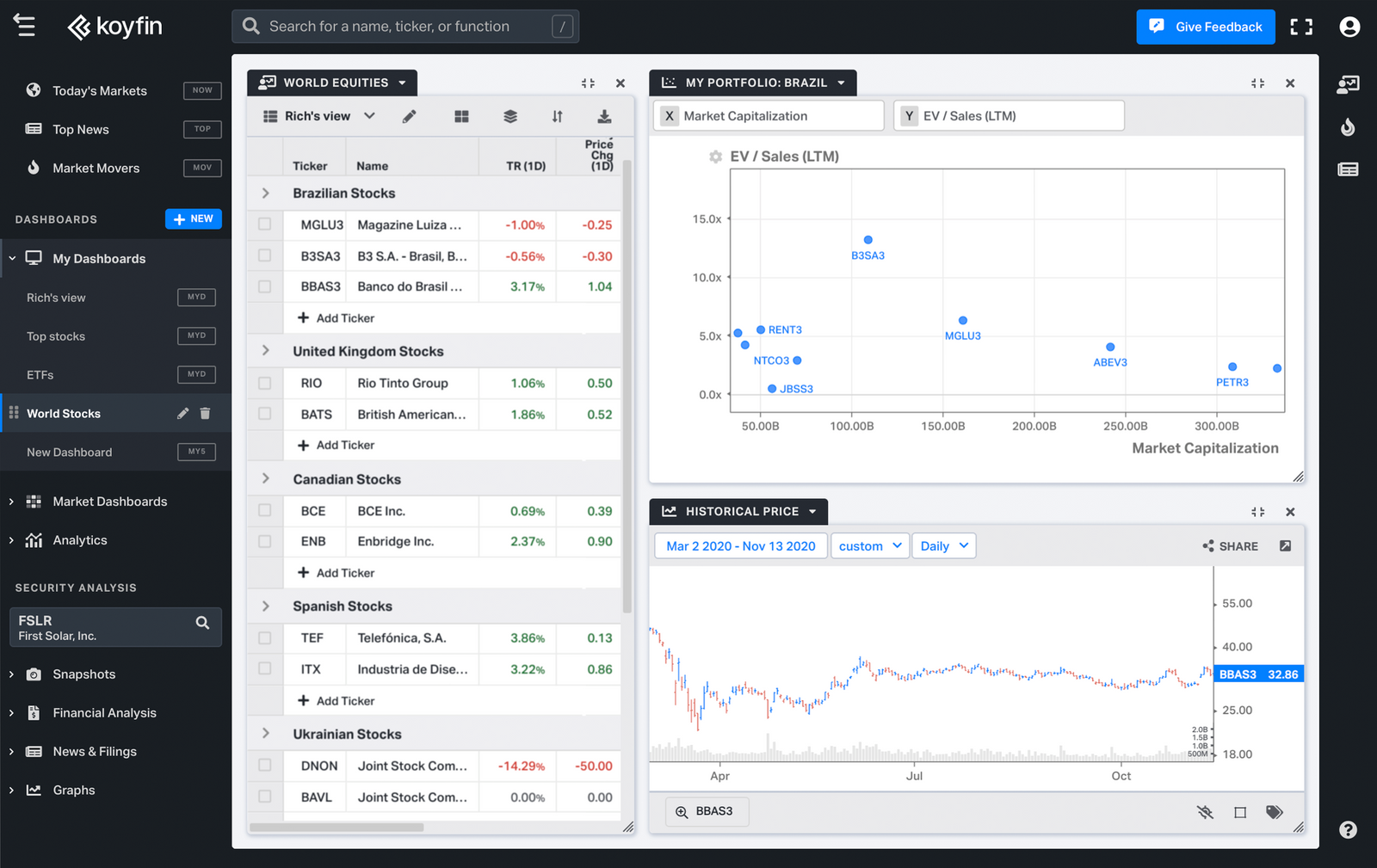Open Financial Analysis section
This screenshot has width=1377, height=868.
click(104, 713)
